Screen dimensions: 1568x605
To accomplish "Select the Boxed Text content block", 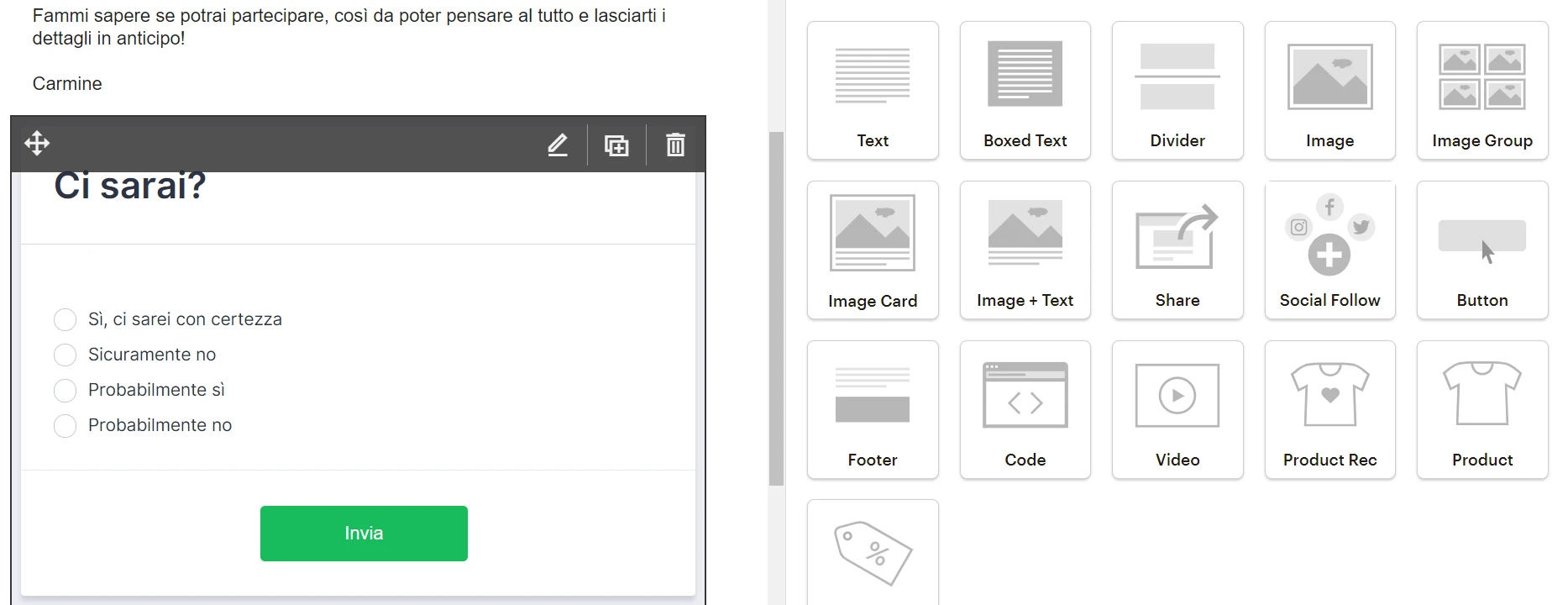I will (x=1025, y=91).
